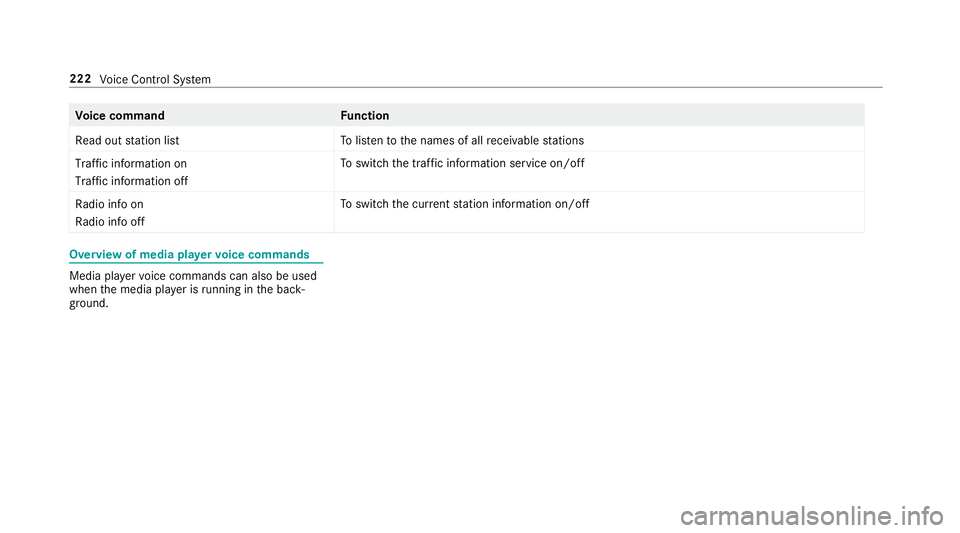Select the 'Function' column header
960x533 pixels.
tap(365, 116)
